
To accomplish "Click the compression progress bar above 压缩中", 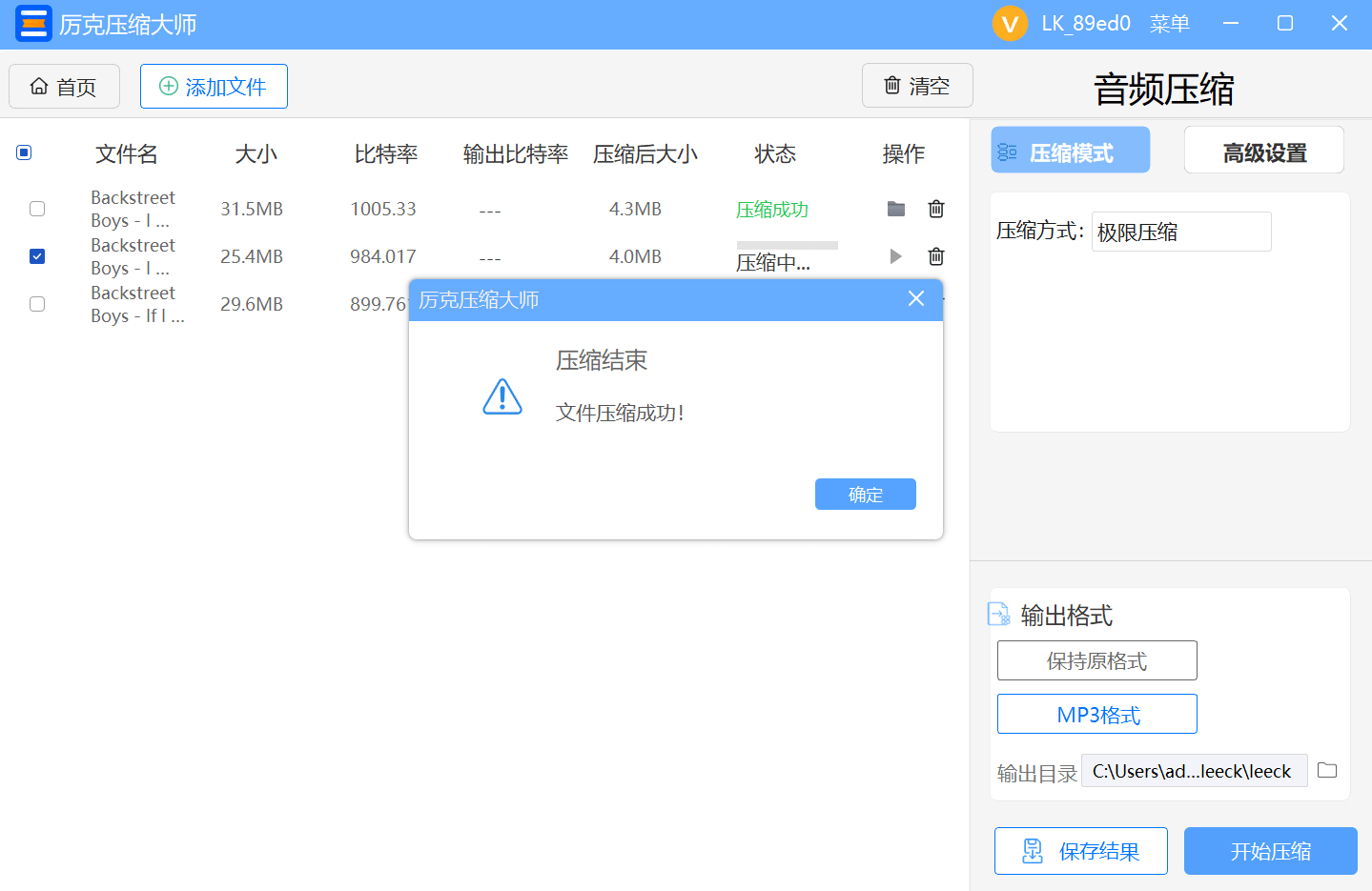I will coord(788,245).
